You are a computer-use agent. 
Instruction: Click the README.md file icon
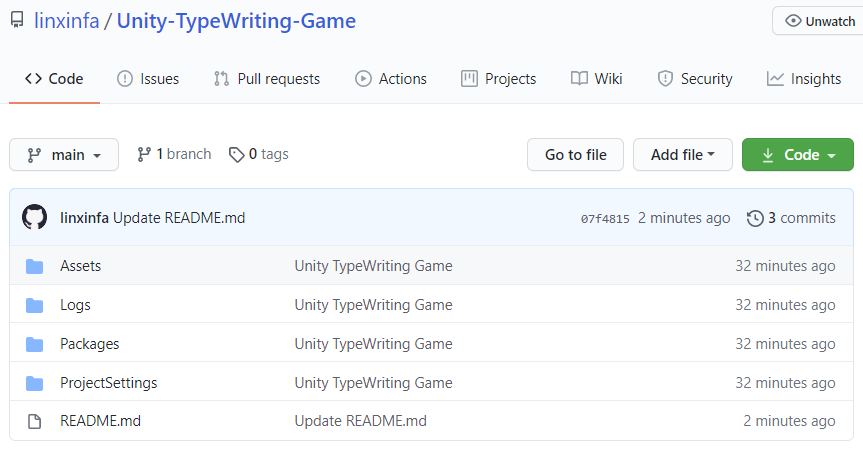pos(35,422)
